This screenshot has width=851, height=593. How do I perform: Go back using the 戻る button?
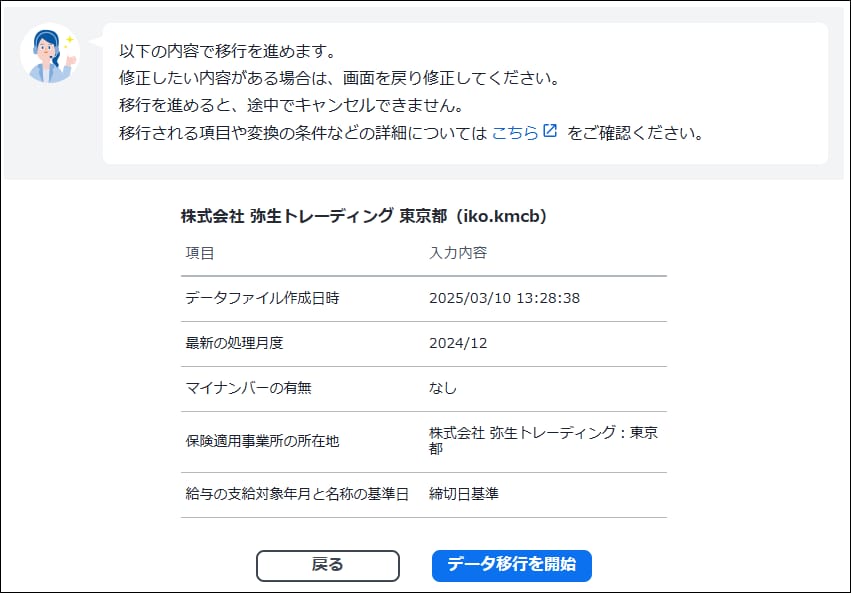coord(328,565)
